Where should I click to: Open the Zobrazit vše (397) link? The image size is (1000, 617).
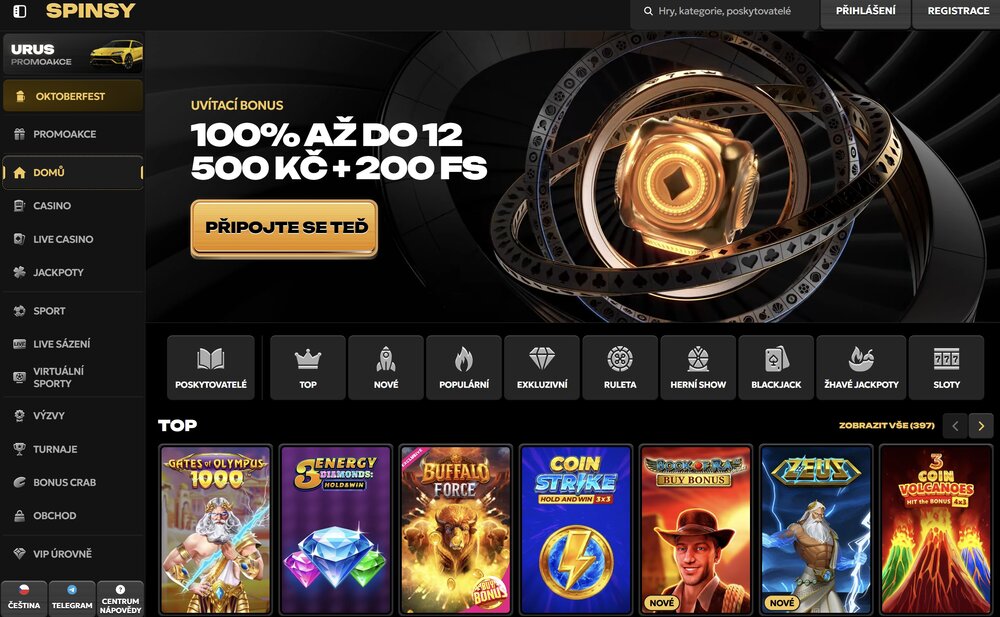pos(886,426)
